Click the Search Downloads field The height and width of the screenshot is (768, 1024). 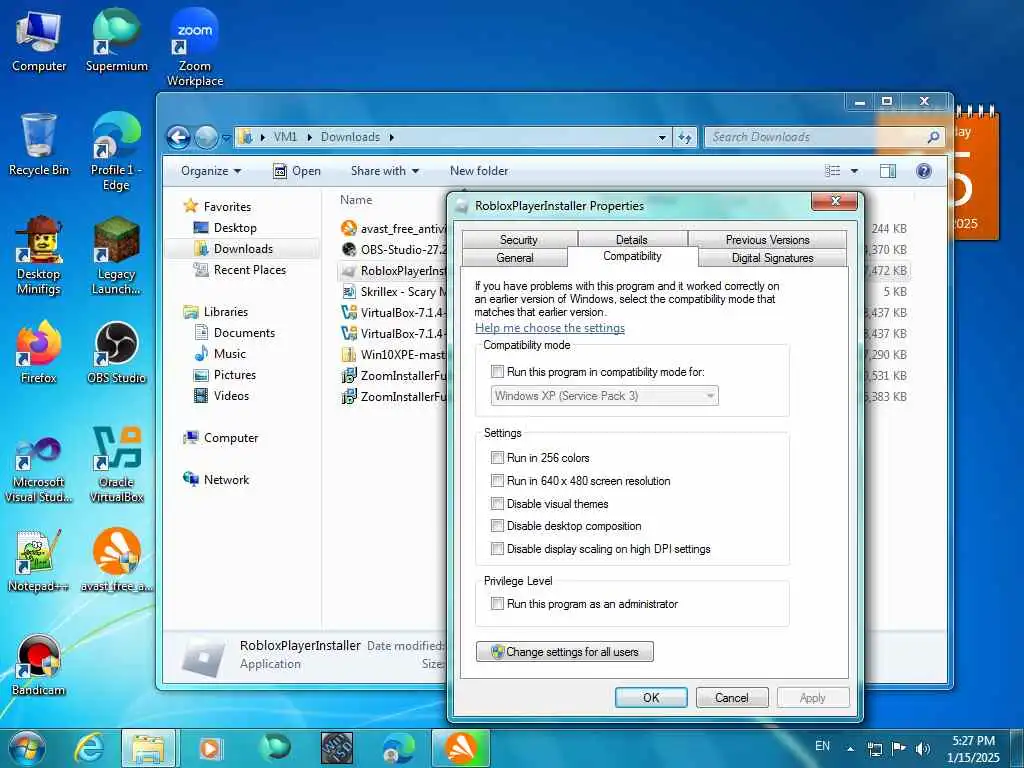coord(824,137)
